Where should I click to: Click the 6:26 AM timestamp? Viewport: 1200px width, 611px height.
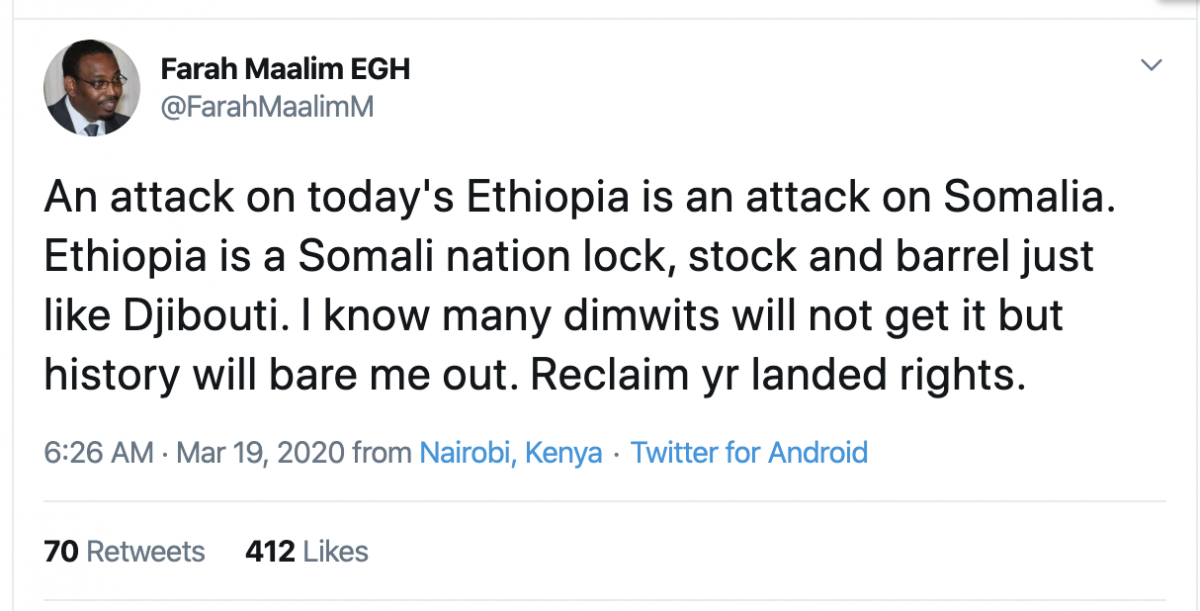coord(98,452)
